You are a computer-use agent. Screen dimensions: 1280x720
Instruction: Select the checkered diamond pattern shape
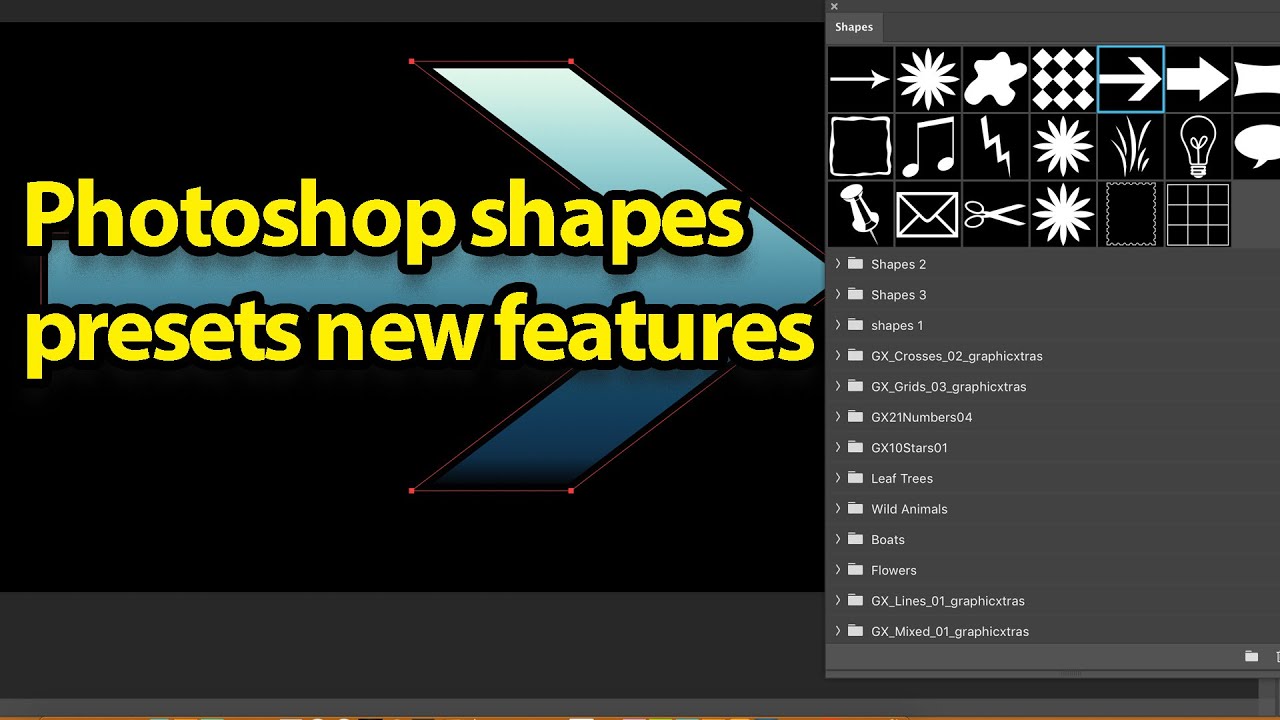click(1063, 78)
